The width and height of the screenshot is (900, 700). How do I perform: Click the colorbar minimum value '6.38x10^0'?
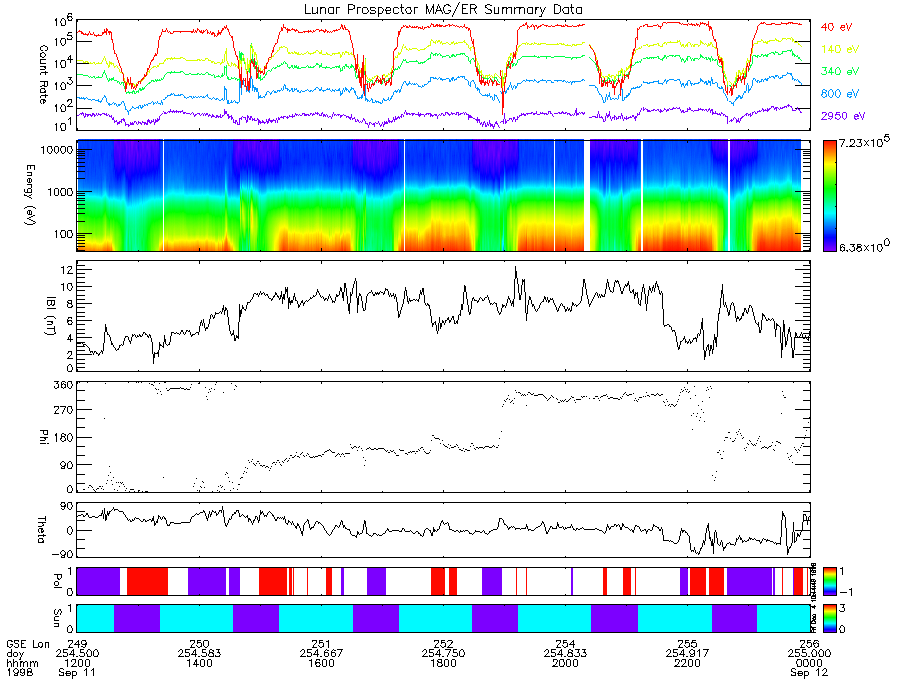click(x=864, y=247)
